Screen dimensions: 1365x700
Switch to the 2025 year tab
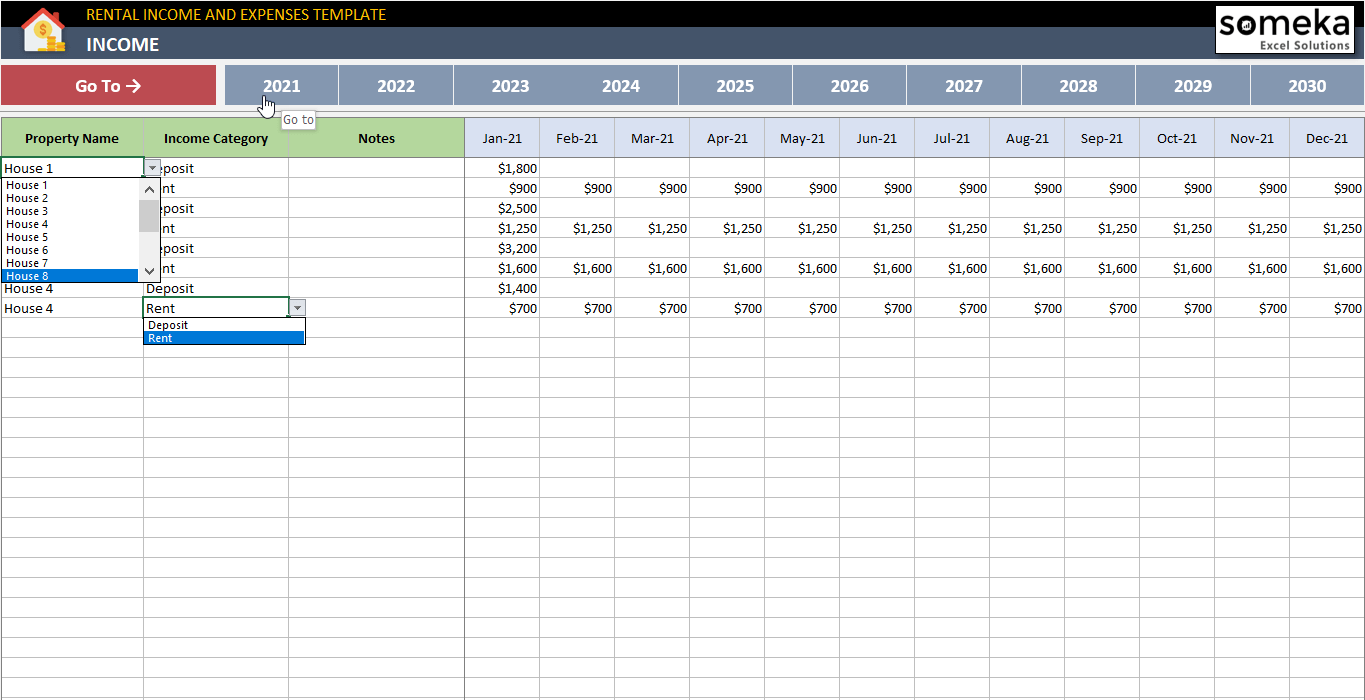point(735,86)
